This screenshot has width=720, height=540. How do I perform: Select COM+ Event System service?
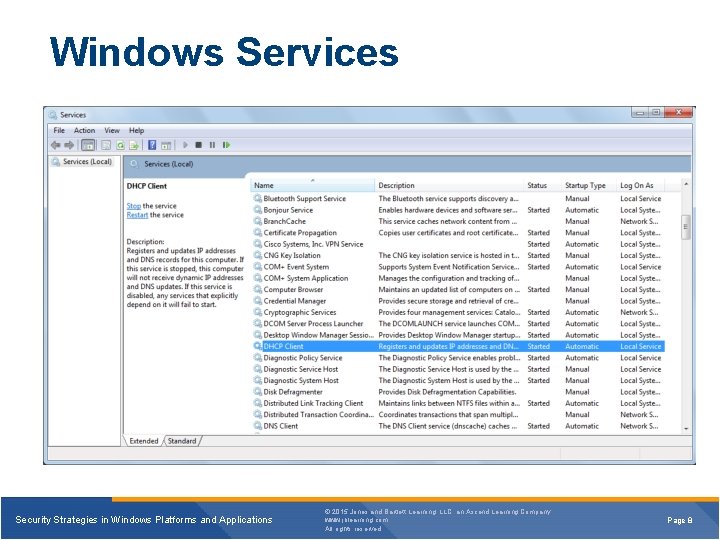click(458, 267)
